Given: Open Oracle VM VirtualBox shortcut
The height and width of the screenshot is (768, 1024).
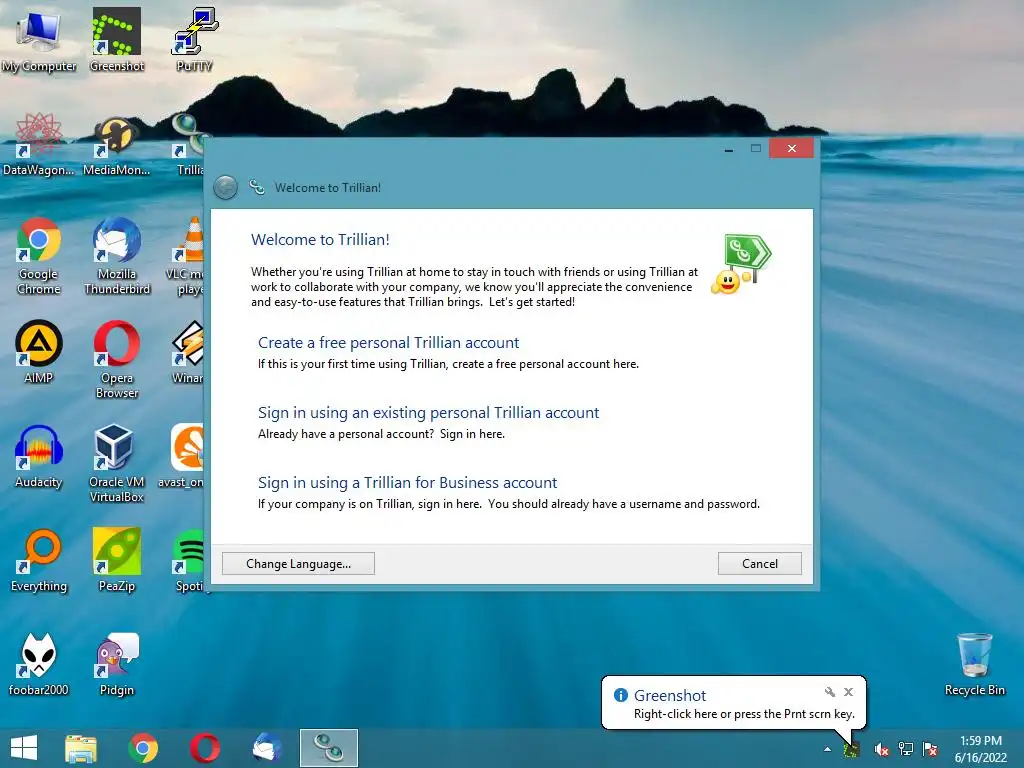Looking at the screenshot, I should pos(116,463).
